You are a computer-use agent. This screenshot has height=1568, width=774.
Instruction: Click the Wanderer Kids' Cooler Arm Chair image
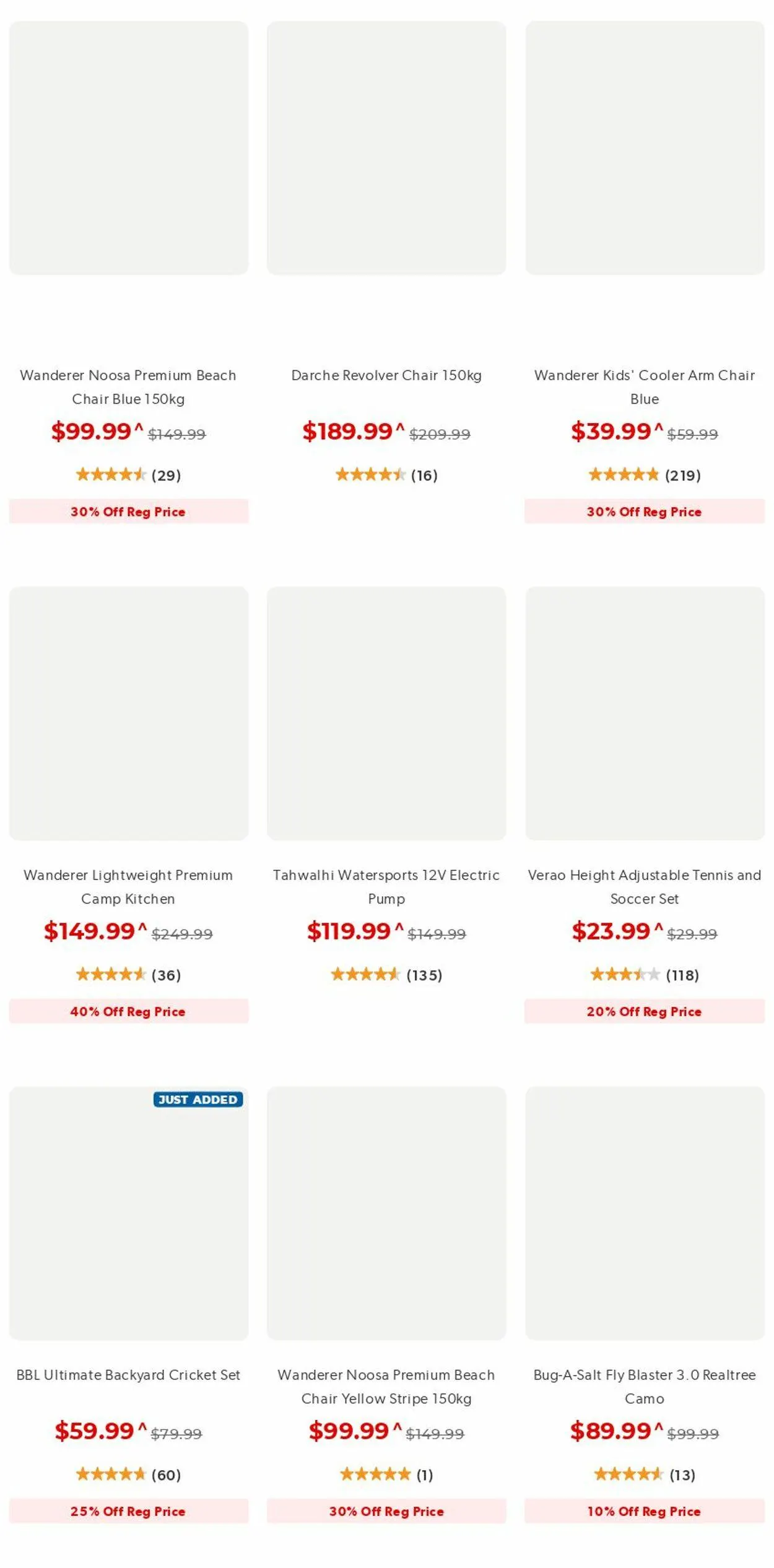click(645, 148)
